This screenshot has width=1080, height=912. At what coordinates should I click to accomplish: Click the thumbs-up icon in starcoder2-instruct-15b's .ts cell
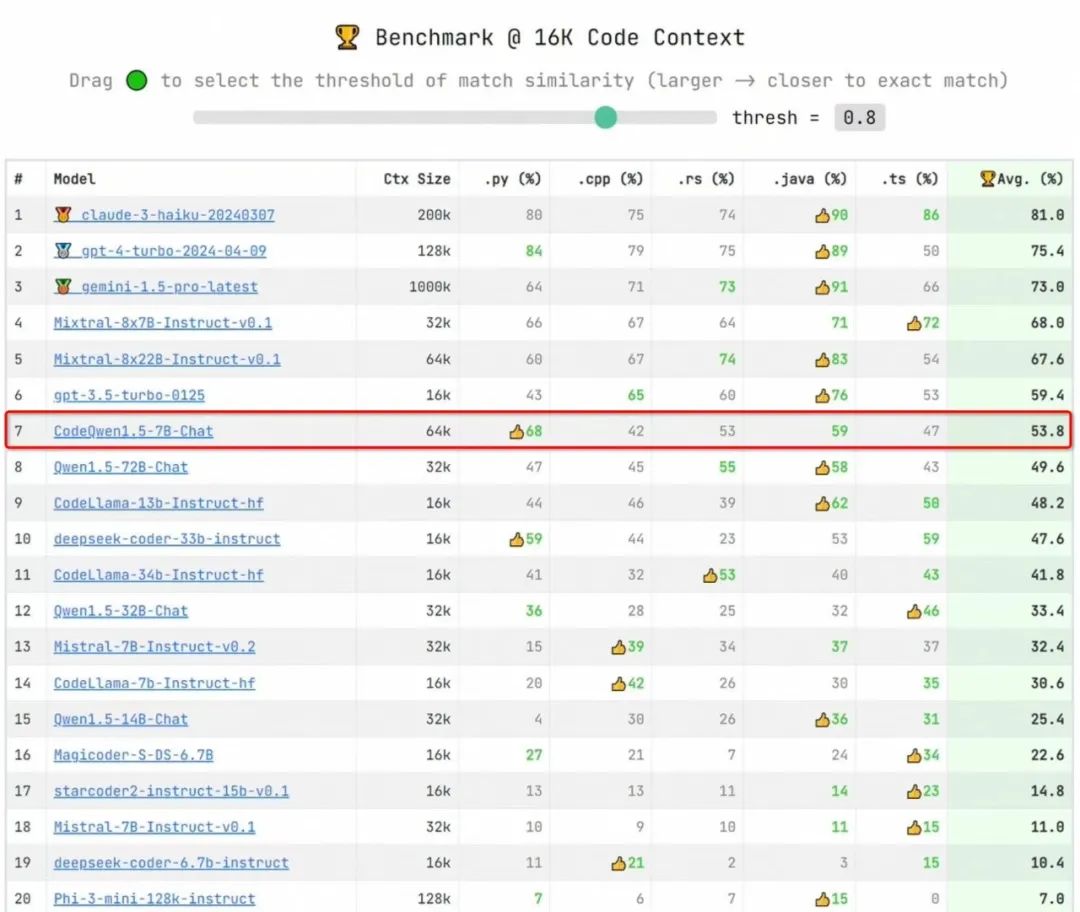pos(914,791)
